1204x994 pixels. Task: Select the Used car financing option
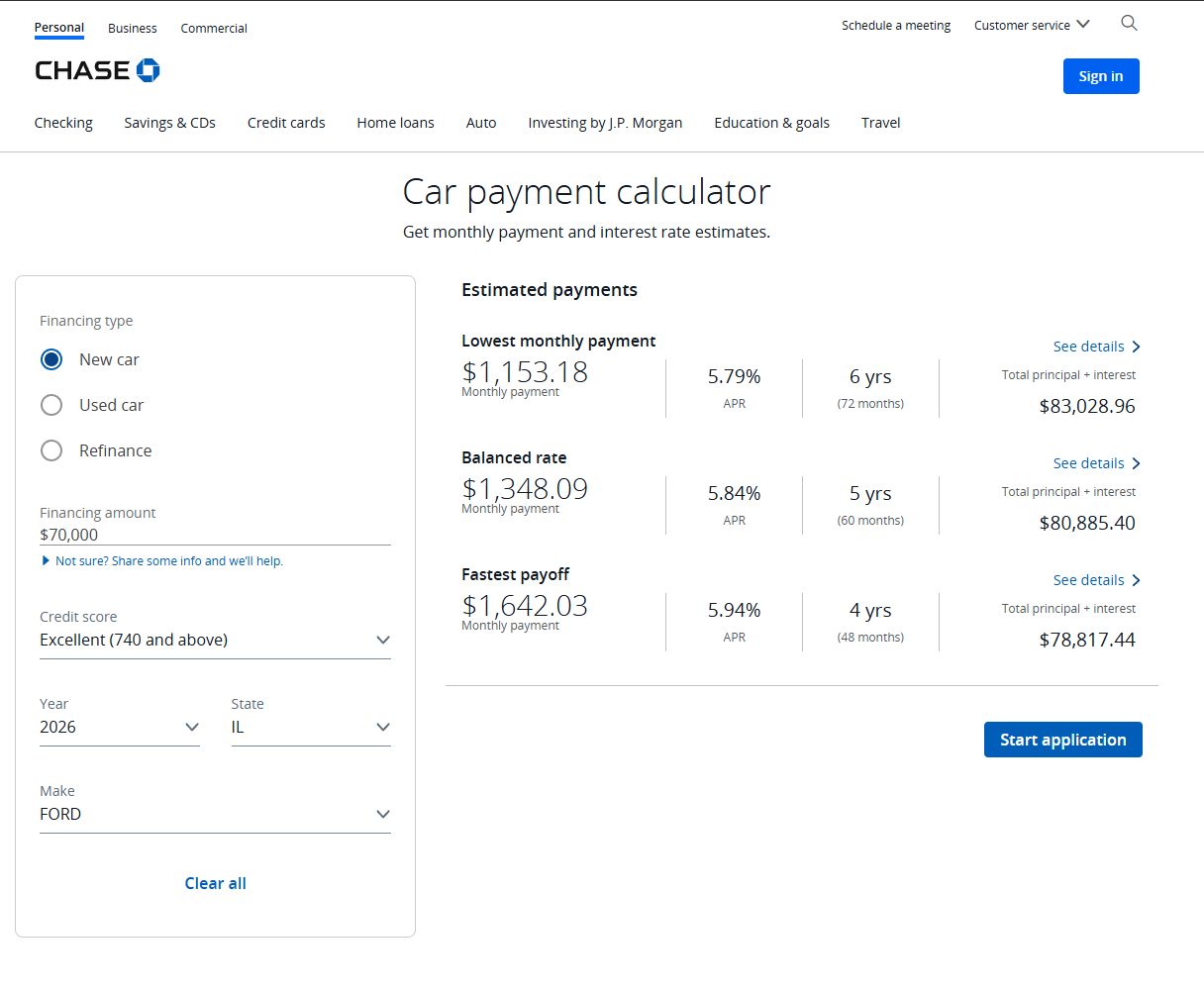(x=51, y=405)
